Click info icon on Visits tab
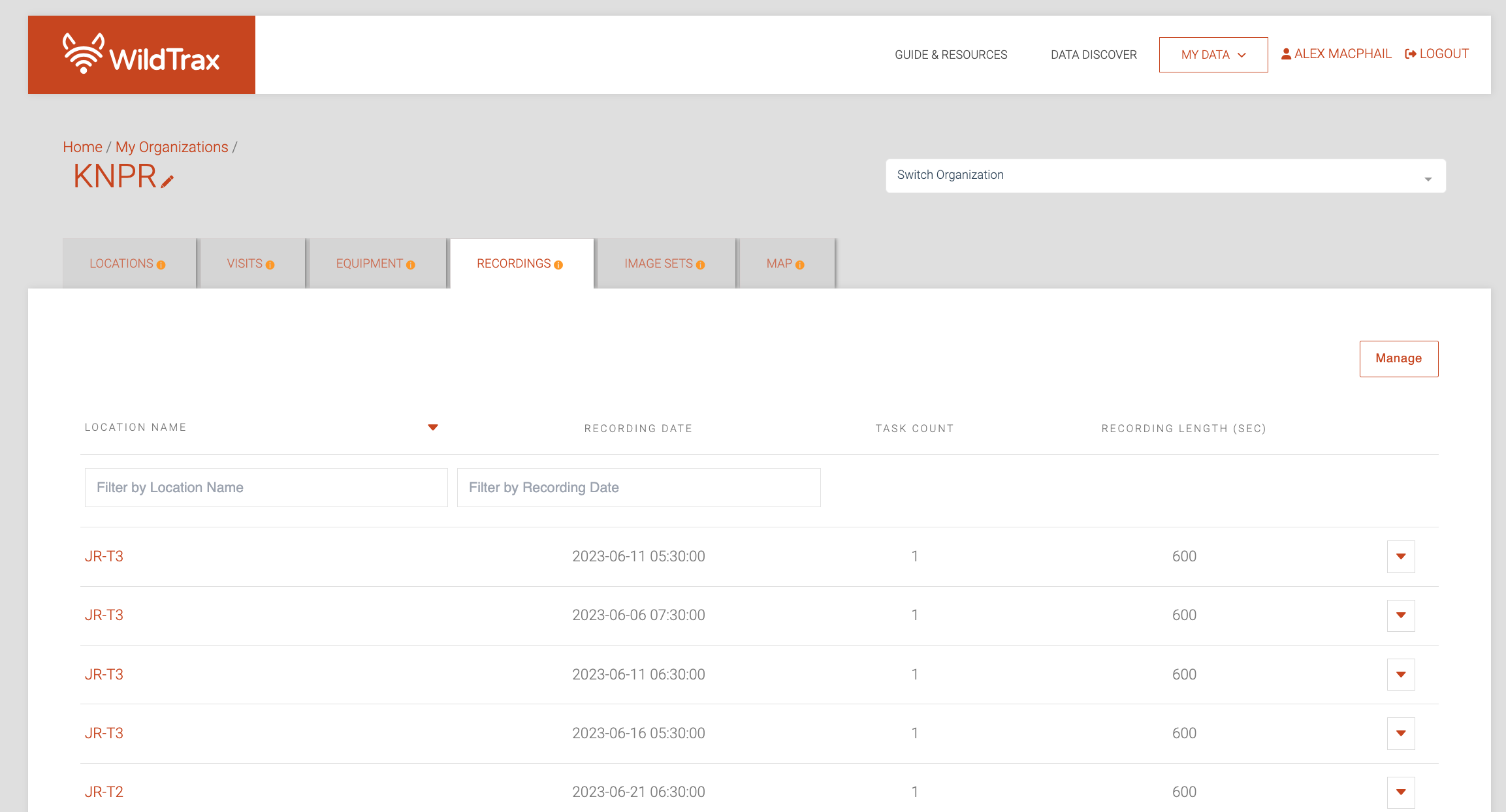Image resolution: width=1506 pixels, height=812 pixels. (x=270, y=265)
